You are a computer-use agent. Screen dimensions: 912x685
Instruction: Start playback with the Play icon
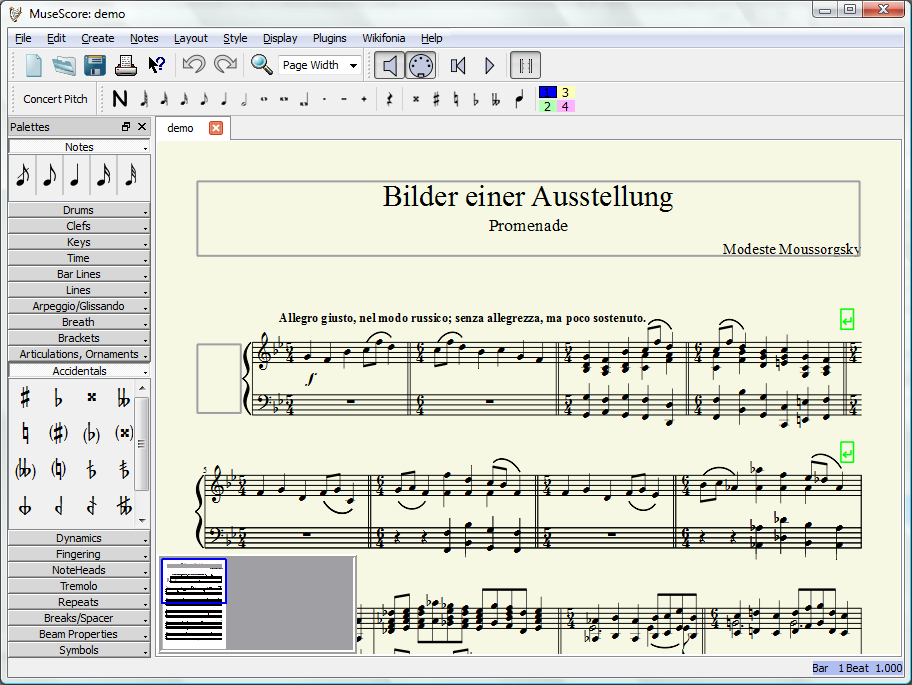(x=489, y=64)
